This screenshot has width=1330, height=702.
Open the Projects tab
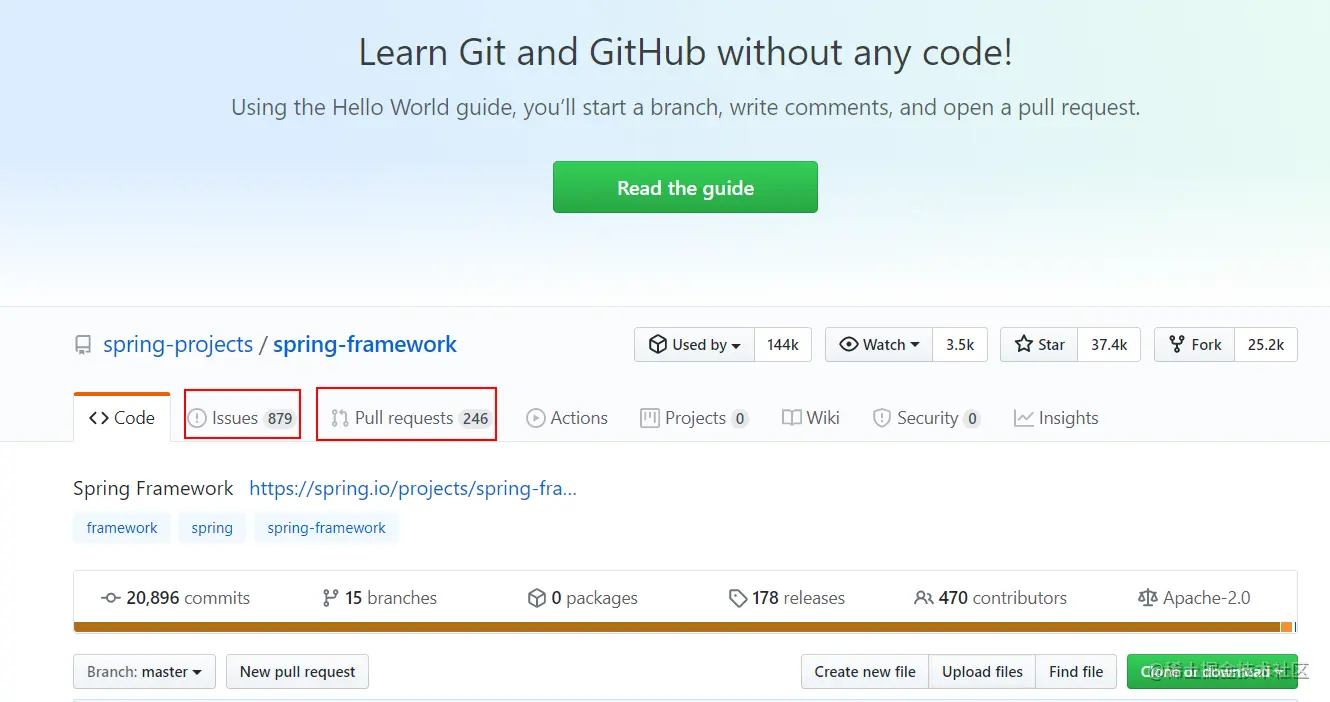694,418
